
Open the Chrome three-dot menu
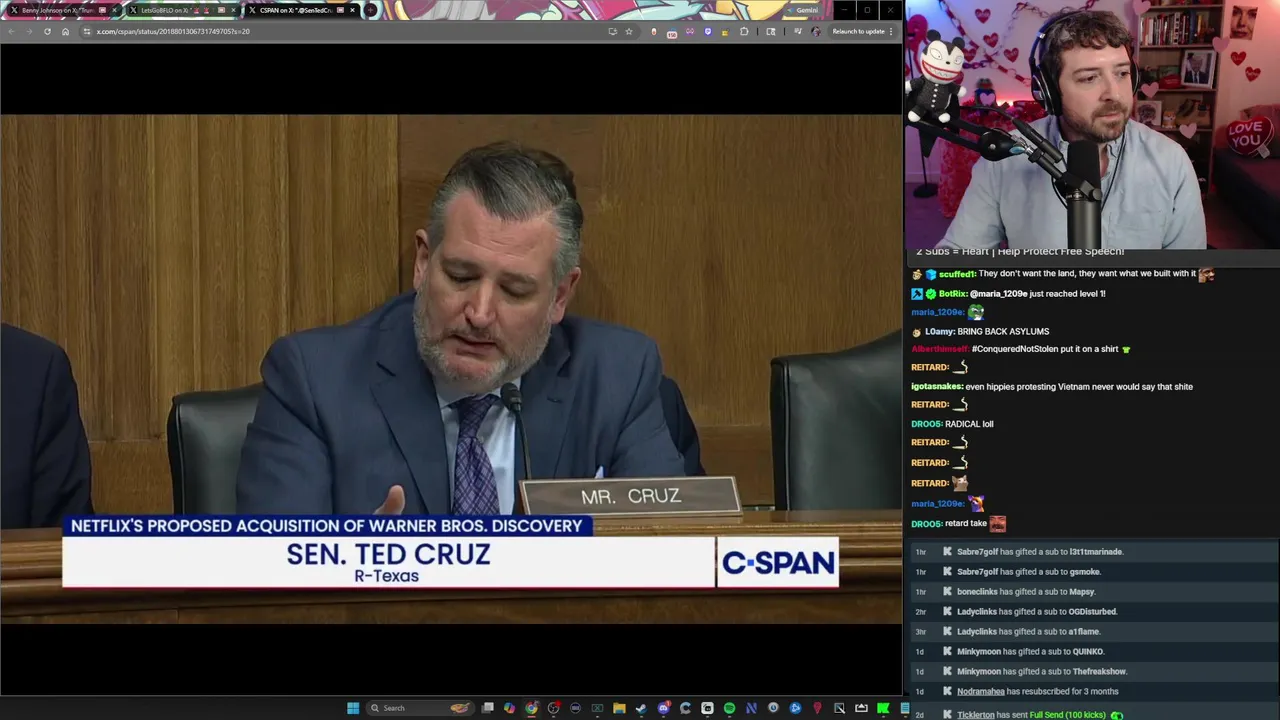click(892, 31)
